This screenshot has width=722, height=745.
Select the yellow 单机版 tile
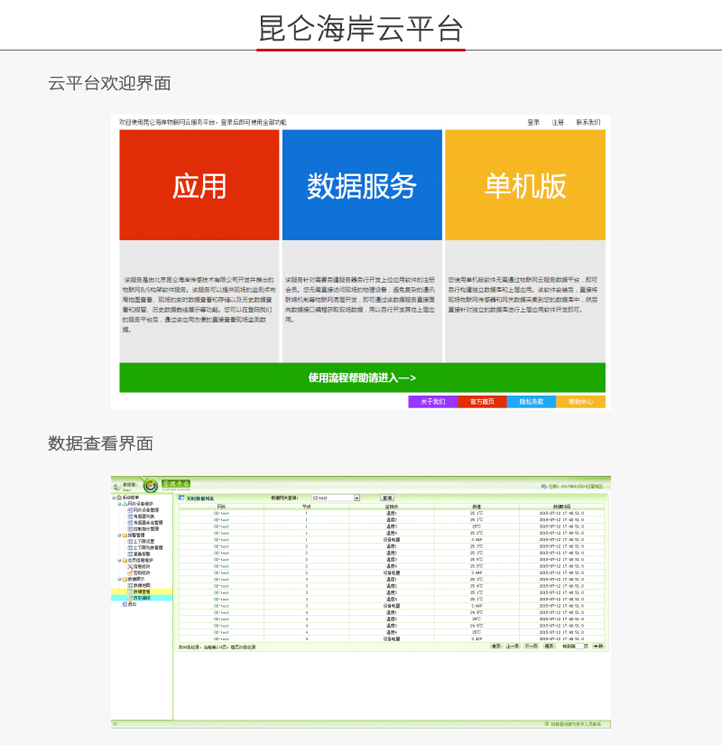coord(525,185)
